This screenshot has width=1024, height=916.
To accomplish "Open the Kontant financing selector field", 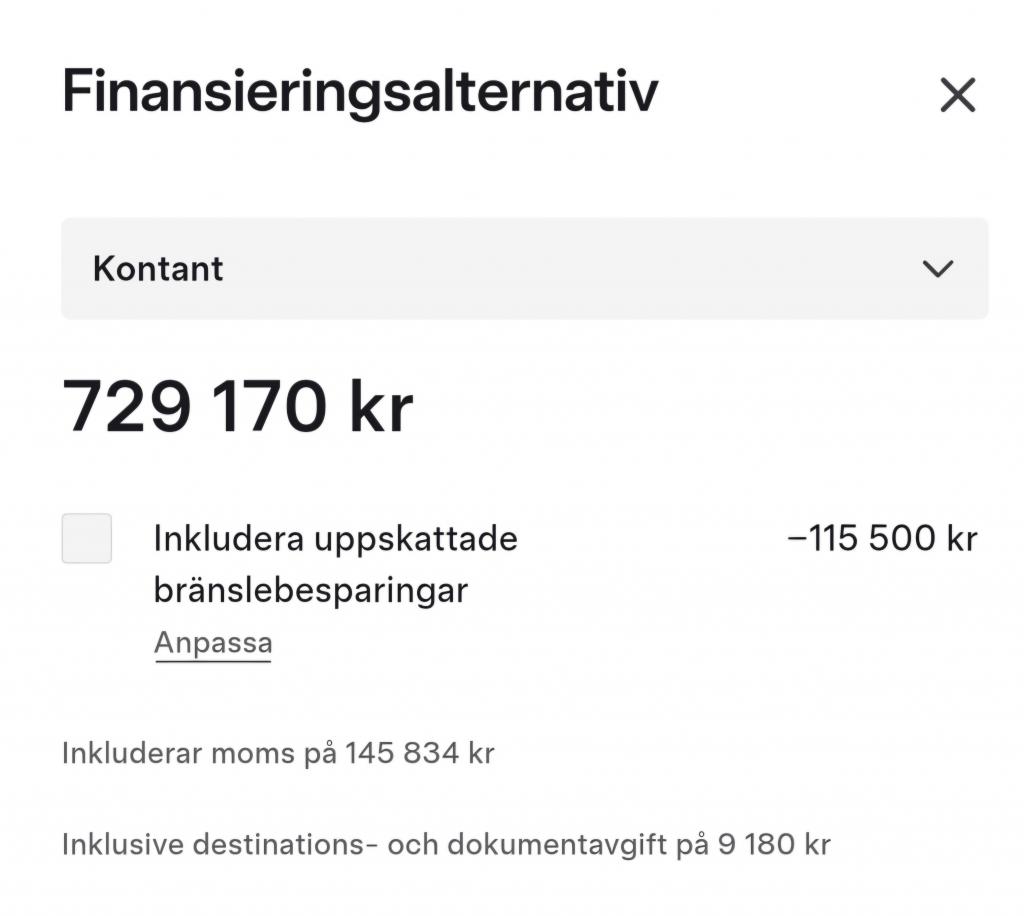I will pos(524,268).
